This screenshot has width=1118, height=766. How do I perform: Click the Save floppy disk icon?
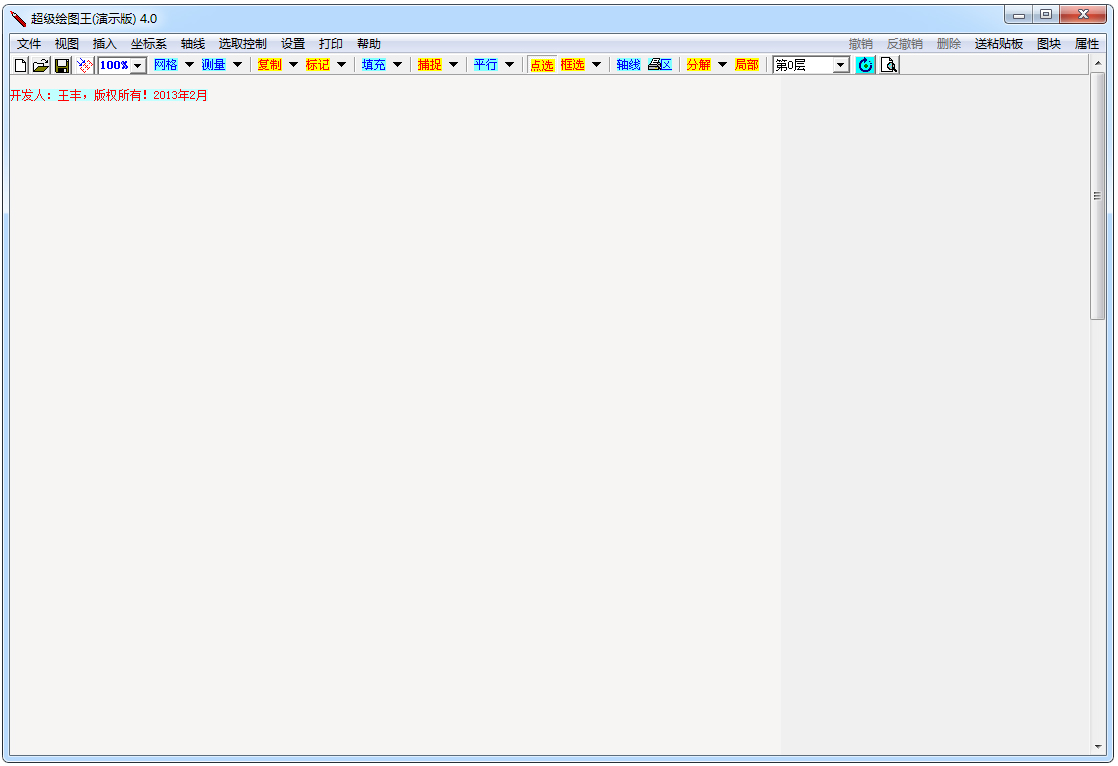[62, 65]
